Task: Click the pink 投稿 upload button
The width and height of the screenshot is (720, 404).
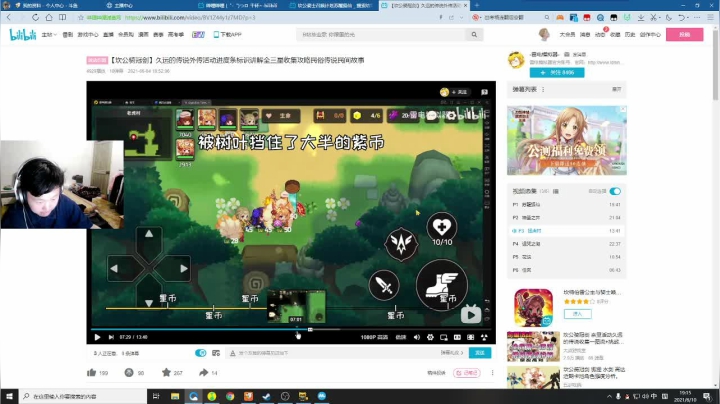Action: [684, 34]
